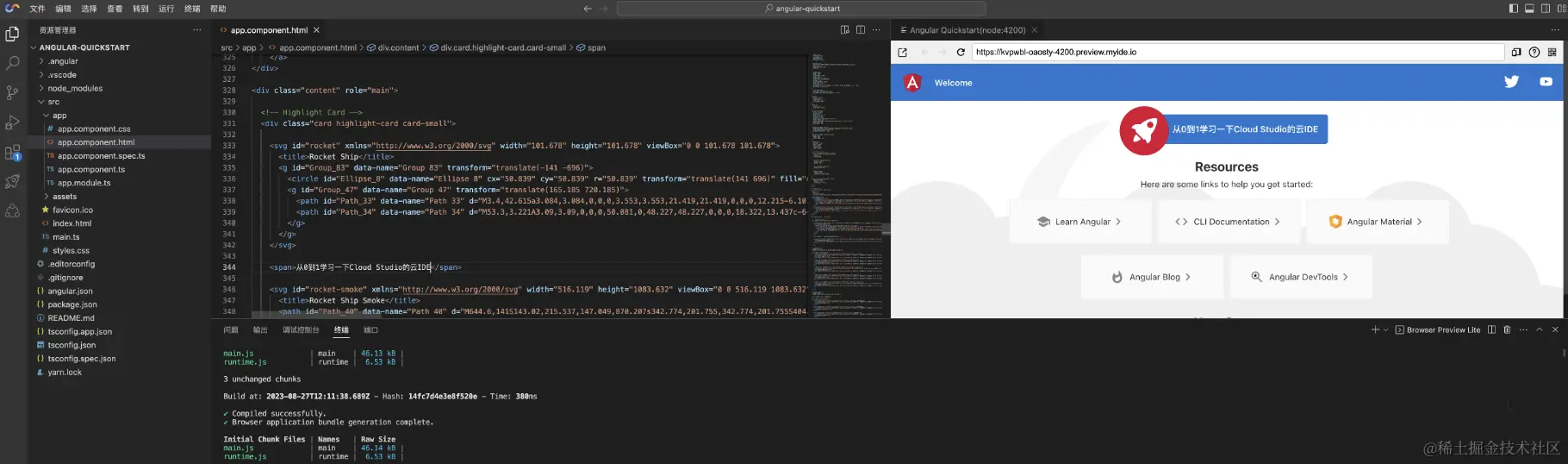Switch to the 问题 panel tab
1568x464 pixels.
[231, 329]
